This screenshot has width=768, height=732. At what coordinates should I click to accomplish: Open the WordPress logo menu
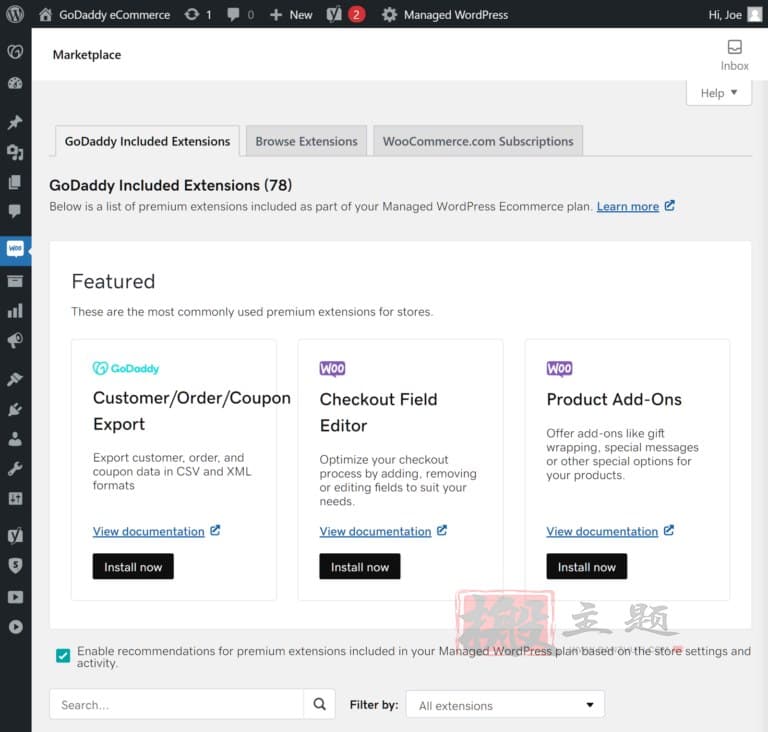[15, 14]
